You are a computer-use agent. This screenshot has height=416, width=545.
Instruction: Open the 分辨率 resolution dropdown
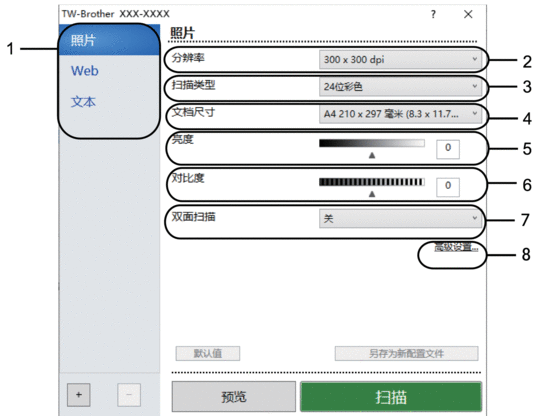(x=400, y=59)
